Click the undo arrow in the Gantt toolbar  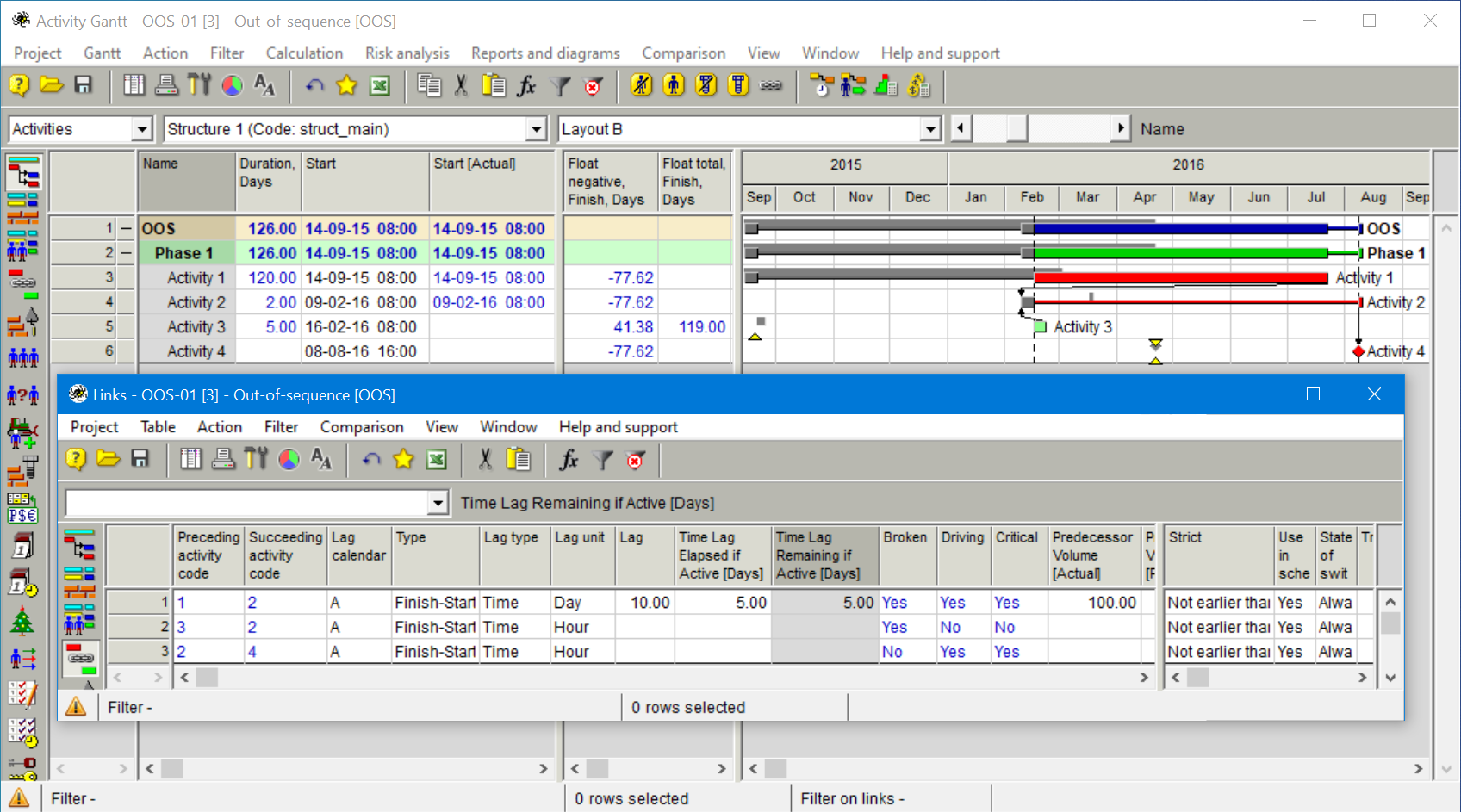[x=314, y=85]
